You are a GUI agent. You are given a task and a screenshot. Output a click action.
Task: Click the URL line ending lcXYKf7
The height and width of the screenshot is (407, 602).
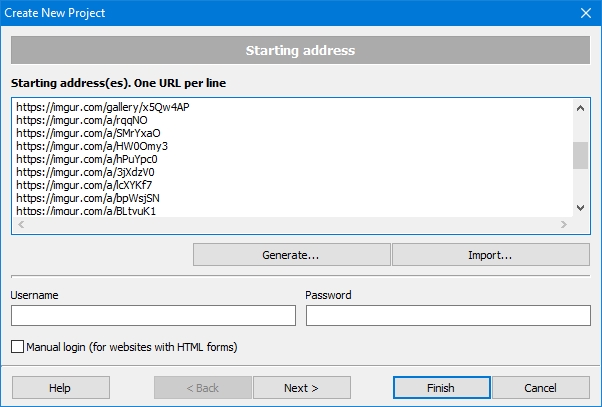pos(84,185)
